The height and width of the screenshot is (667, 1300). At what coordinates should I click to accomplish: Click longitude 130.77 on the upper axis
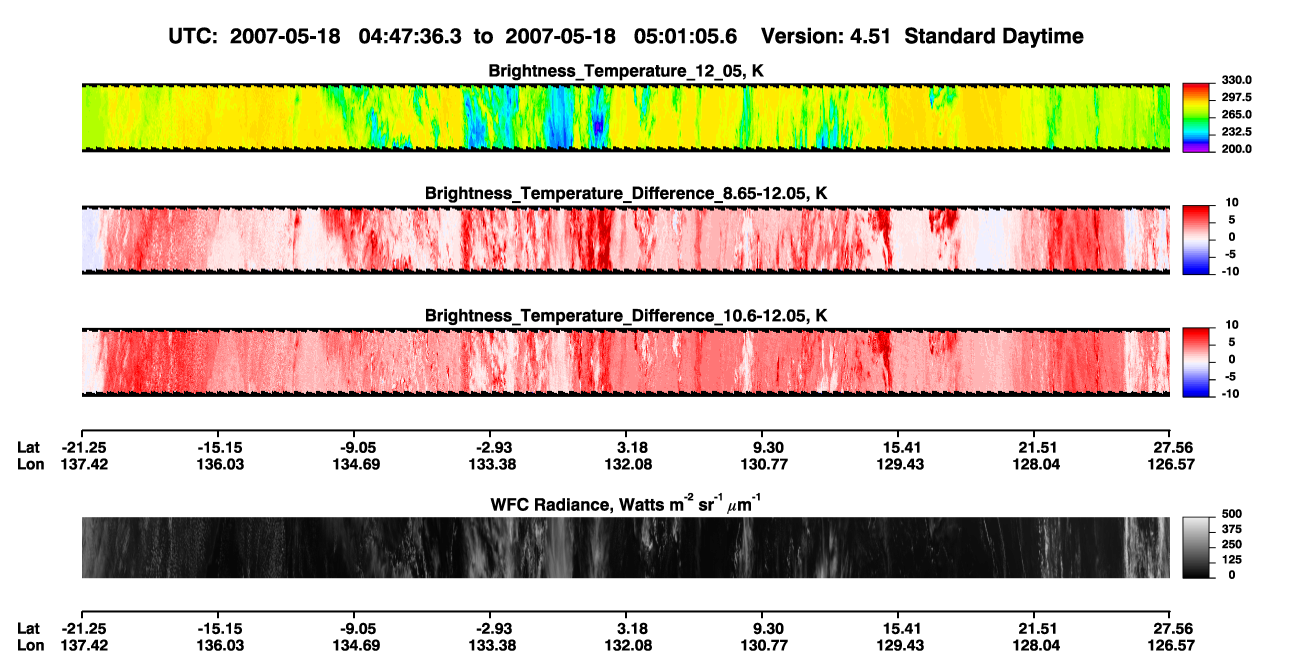click(762, 464)
